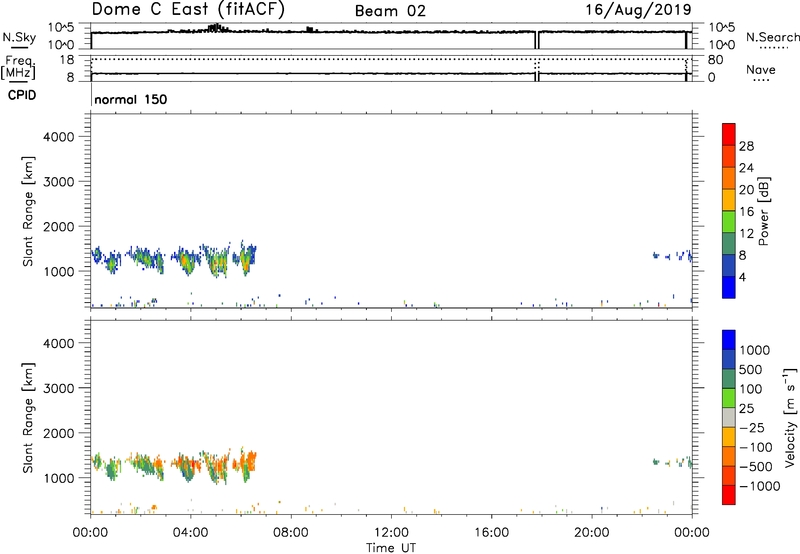Image resolution: width=800 pixels, height=554 pixels.
Task: Click the 'Beam 02' label
Action: [390, 11]
